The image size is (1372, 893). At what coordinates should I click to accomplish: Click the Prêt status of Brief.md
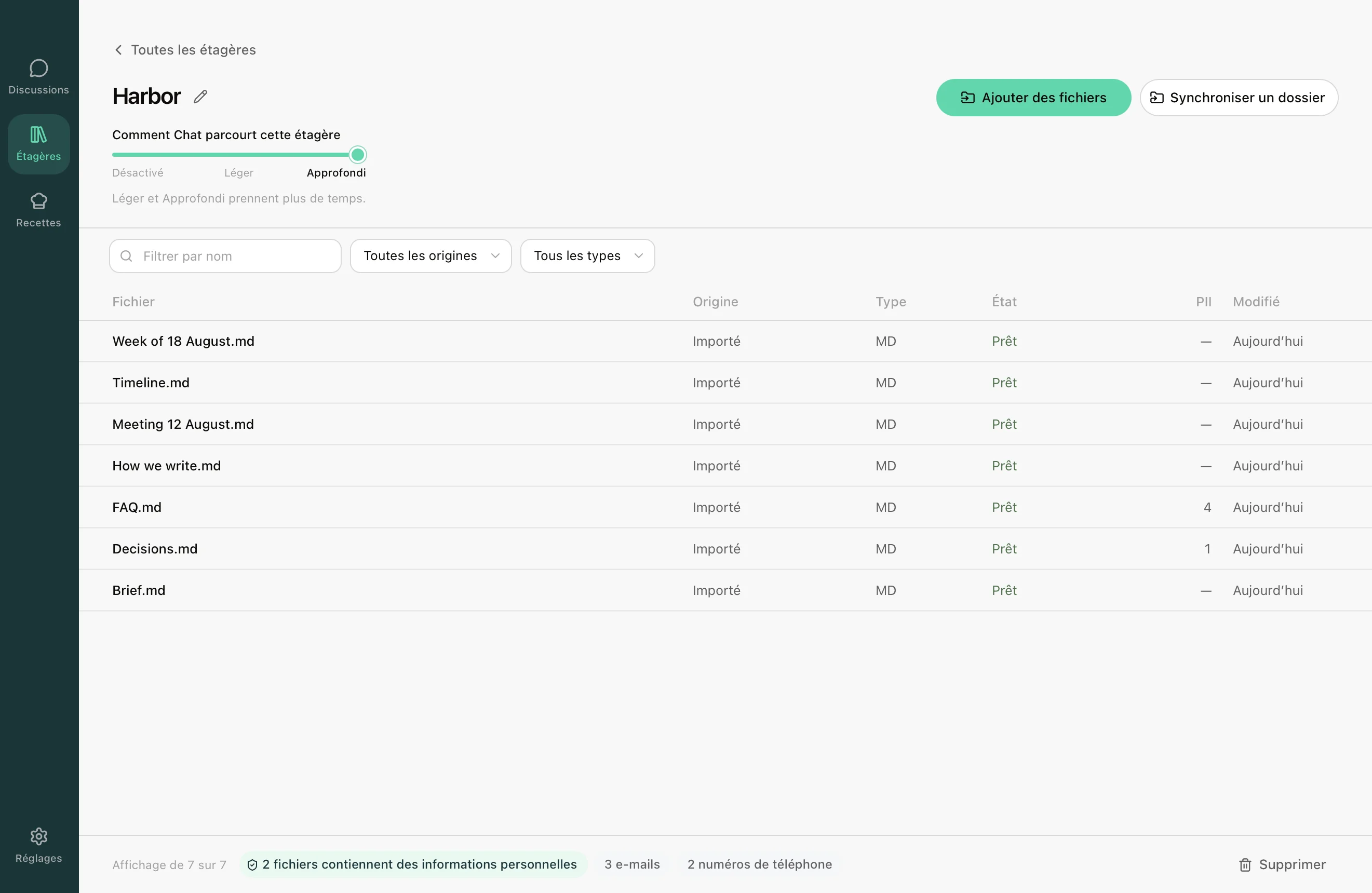click(x=1004, y=590)
